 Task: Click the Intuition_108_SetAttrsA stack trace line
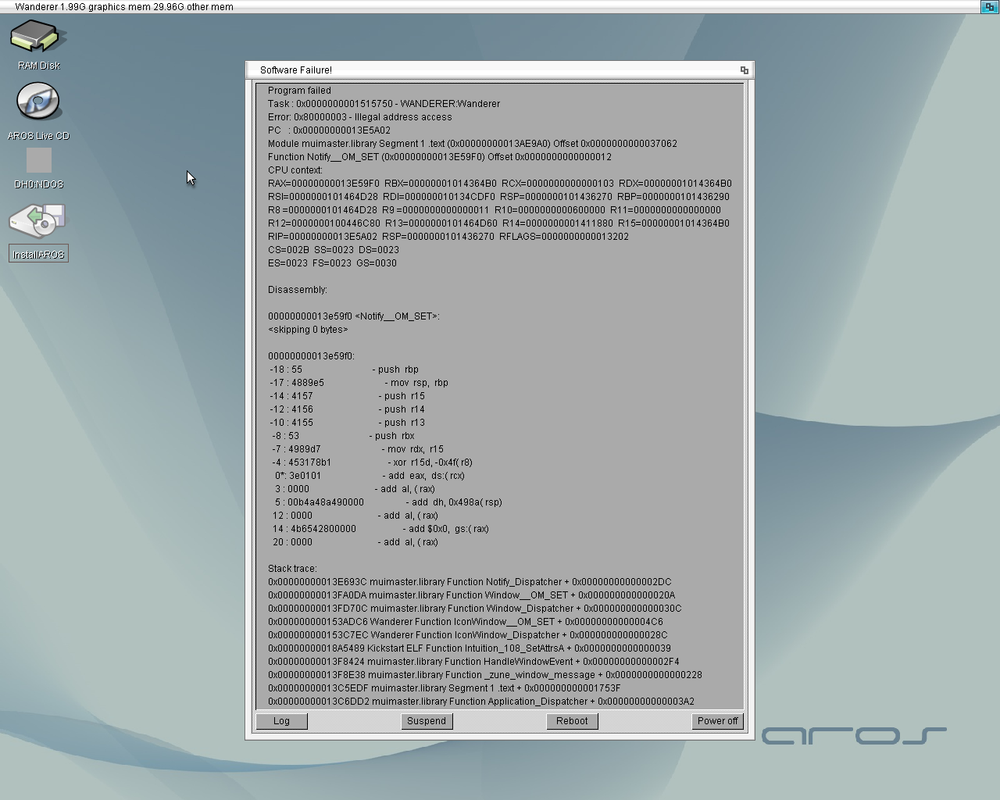pyautogui.click(x=469, y=648)
